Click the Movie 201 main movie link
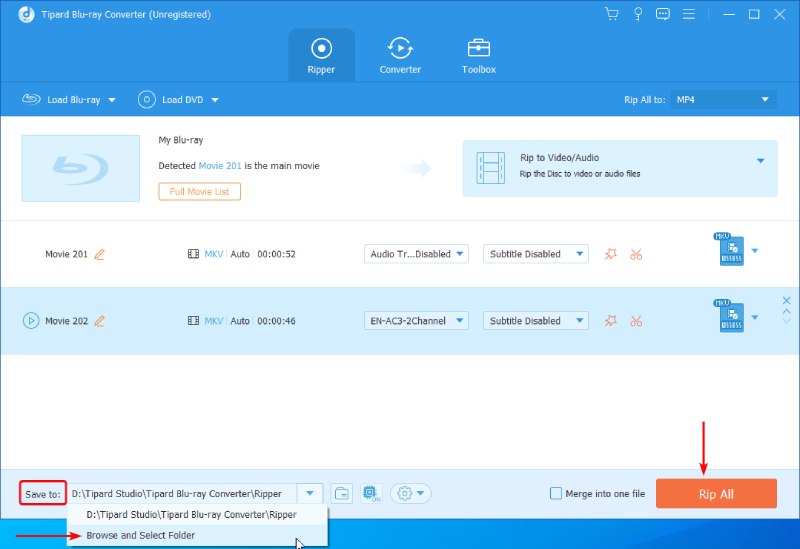Viewport: 800px width, 549px height. coord(219,165)
